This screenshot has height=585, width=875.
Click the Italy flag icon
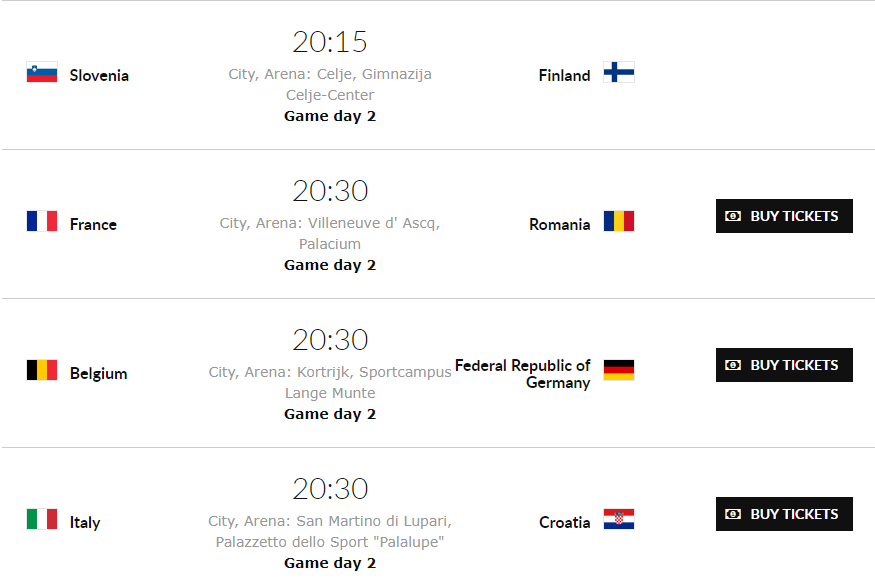pos(42,519)
